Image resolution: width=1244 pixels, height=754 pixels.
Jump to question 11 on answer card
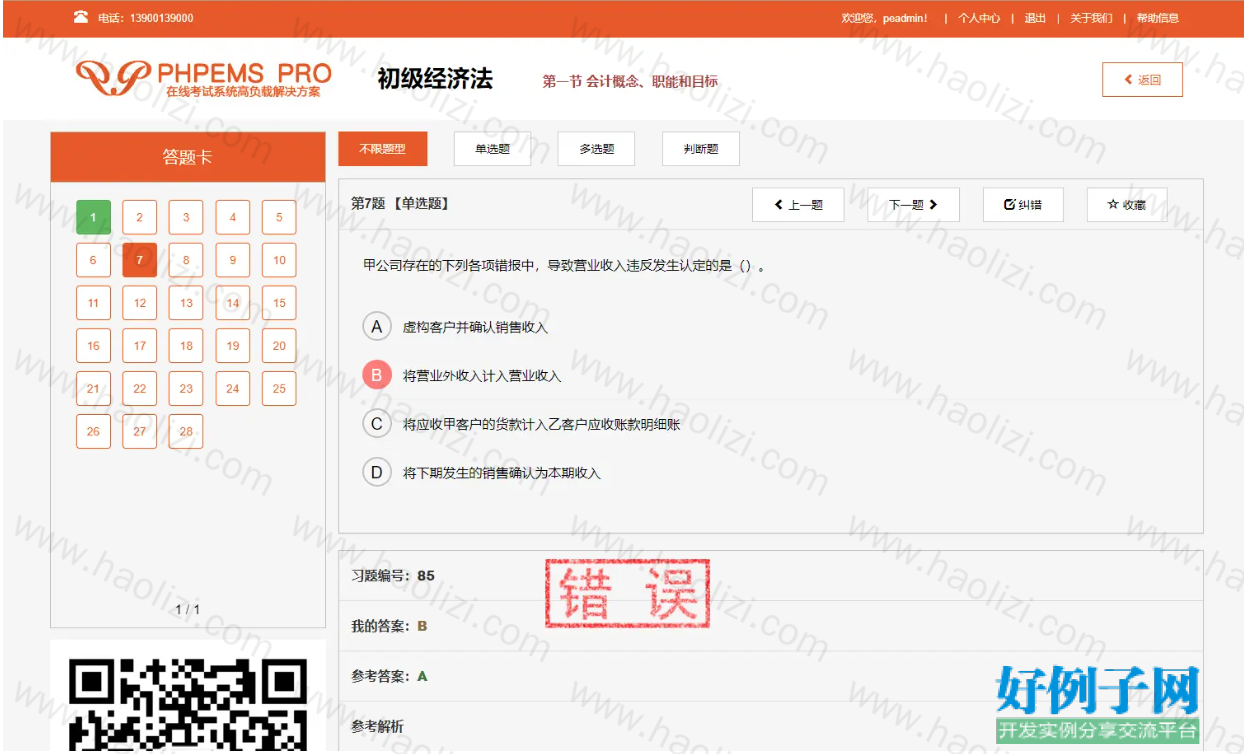coord(93,303)
